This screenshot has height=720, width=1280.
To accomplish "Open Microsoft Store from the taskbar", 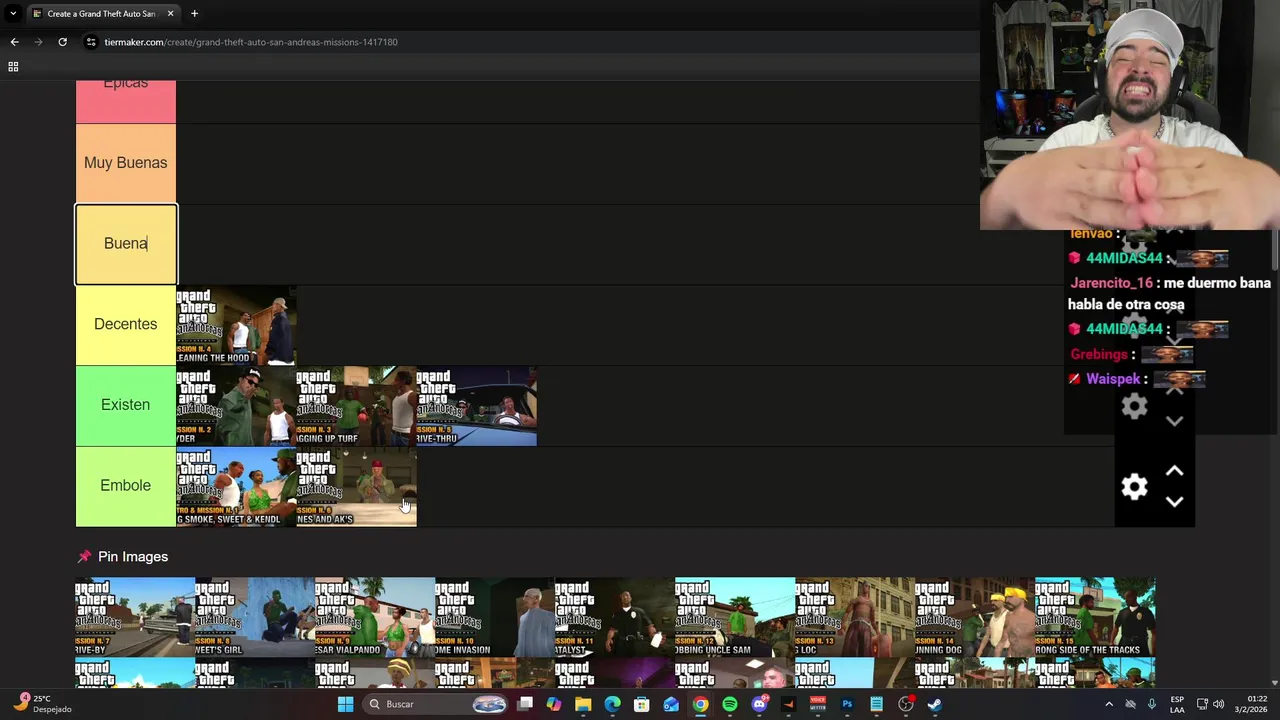I will click(641, 704).
